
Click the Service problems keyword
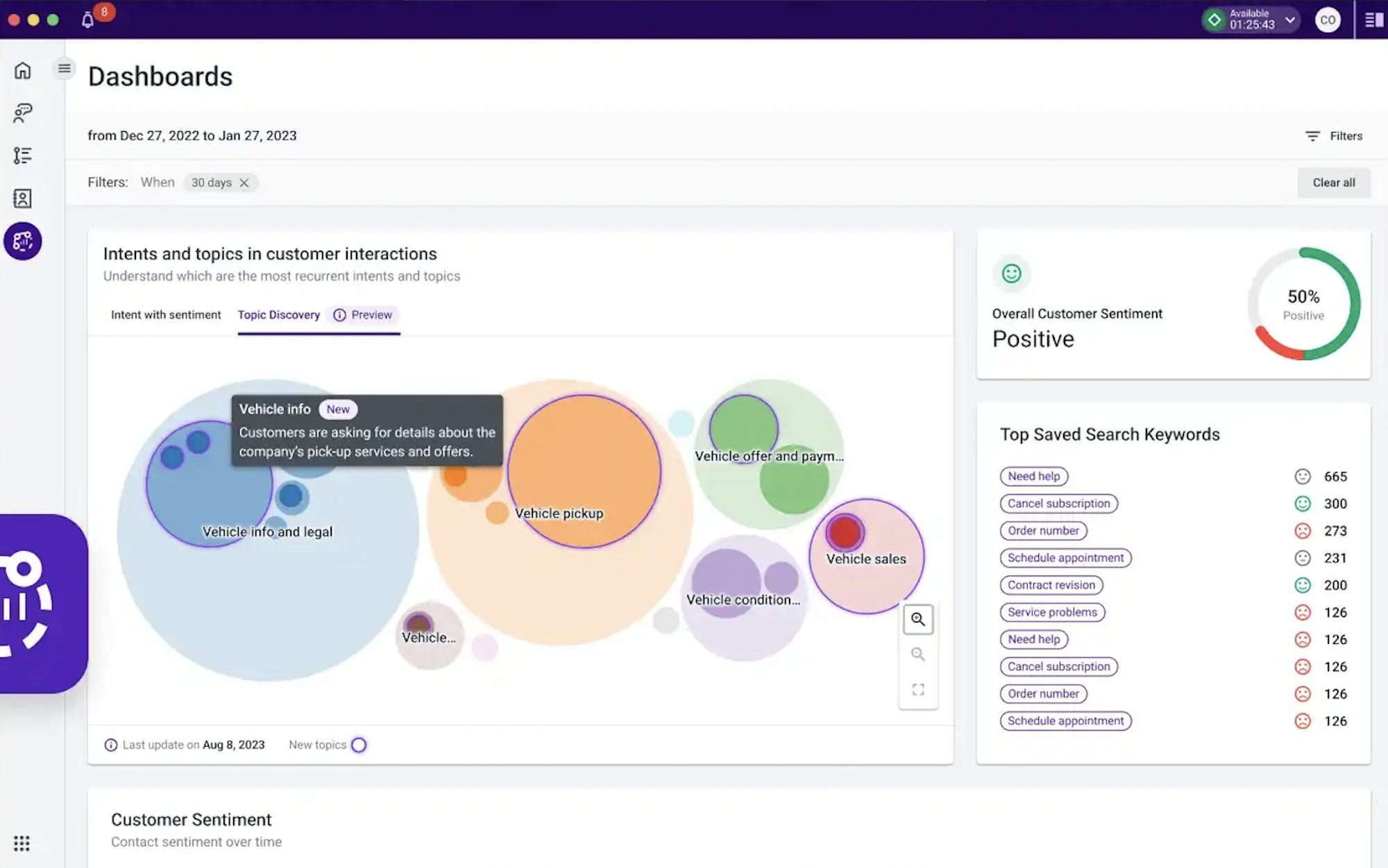1052,612
